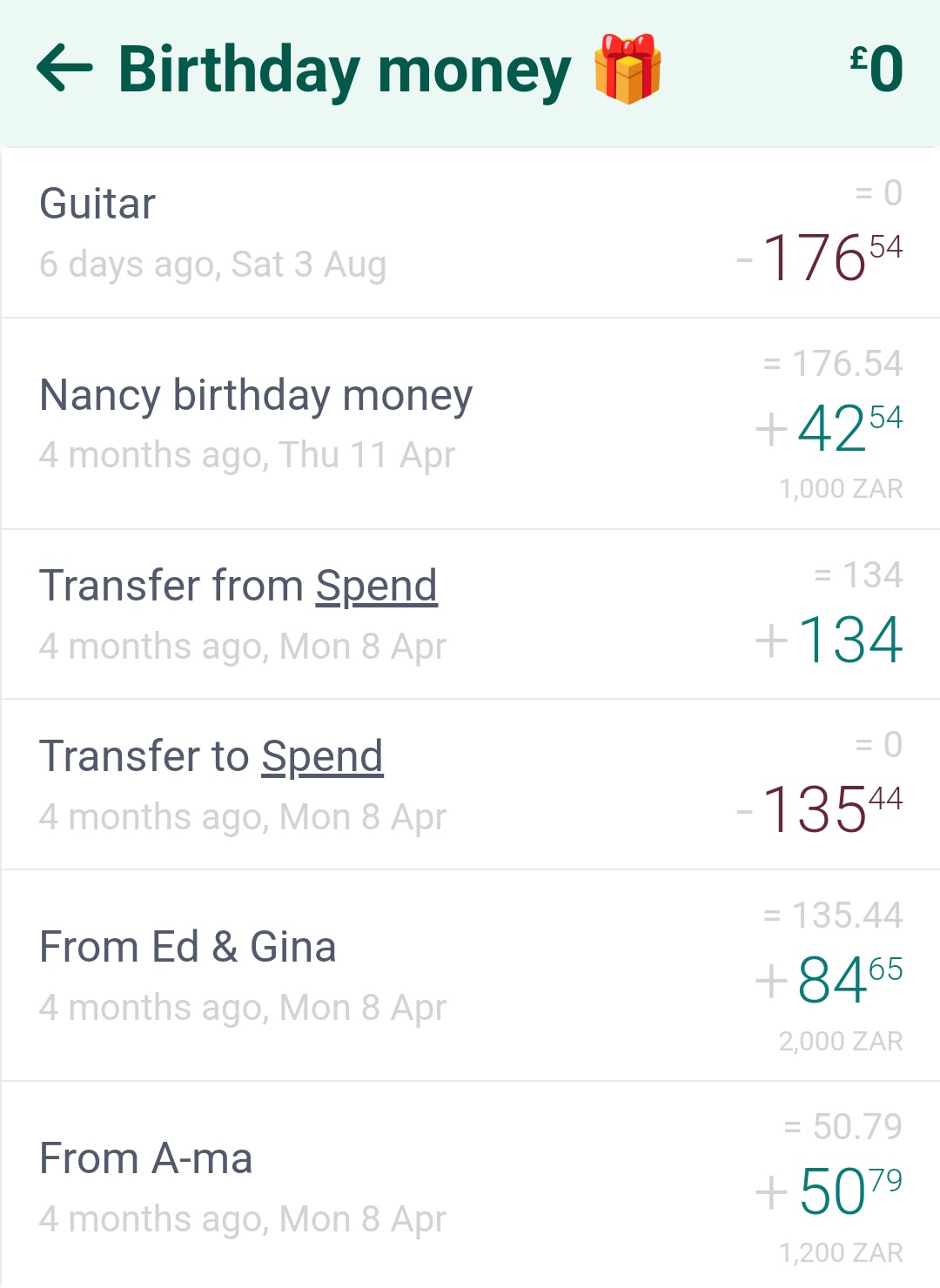Screen dimensions: 940x1288
Task: Tap the +42.54 amount
Action: [829, 428]
